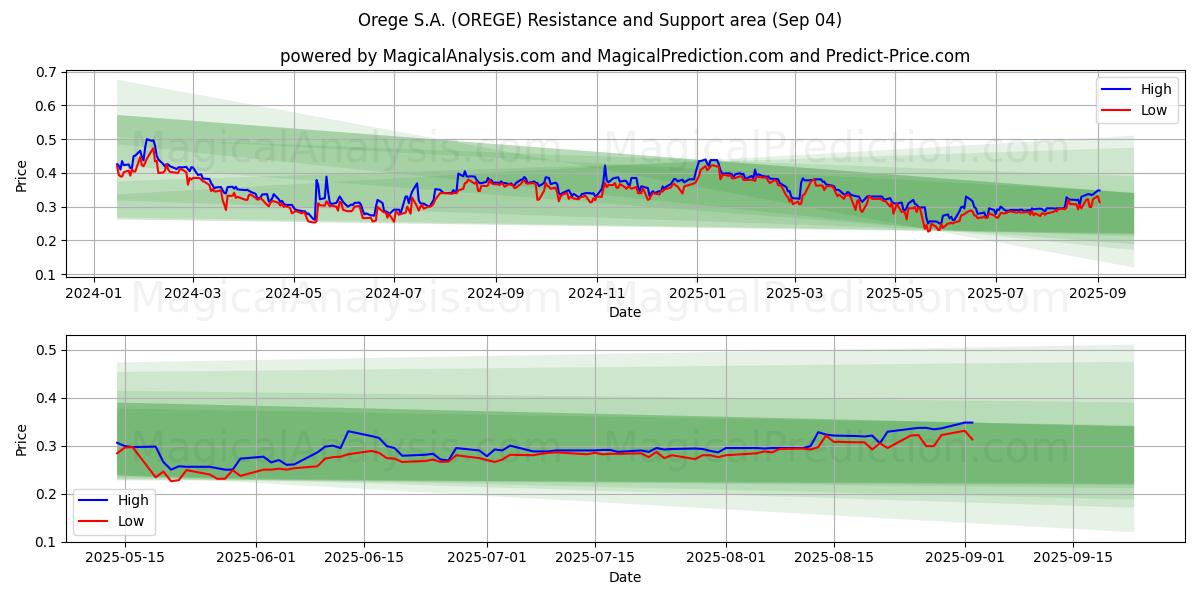The width and height of the screenshot is (1200, 600).
Task: Click 'Low' legend entry in top chart
Action: [x=1154, y=110]
